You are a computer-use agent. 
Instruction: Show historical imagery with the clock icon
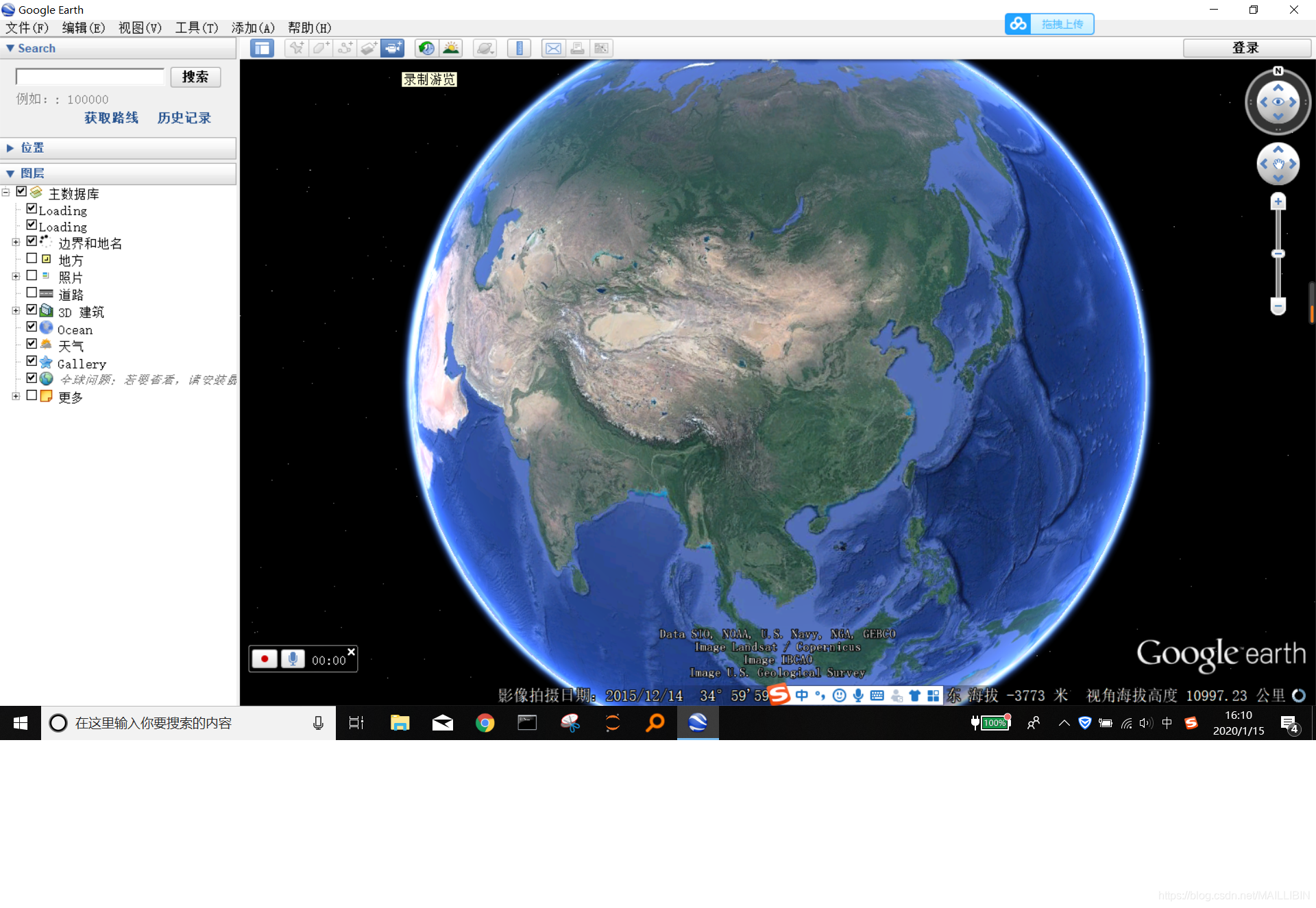click(426, 48)
